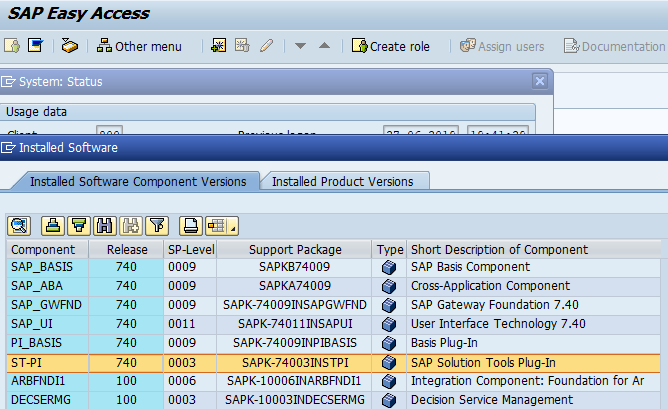Open the layout selection dropdown arrow

(x=232, y=225)
